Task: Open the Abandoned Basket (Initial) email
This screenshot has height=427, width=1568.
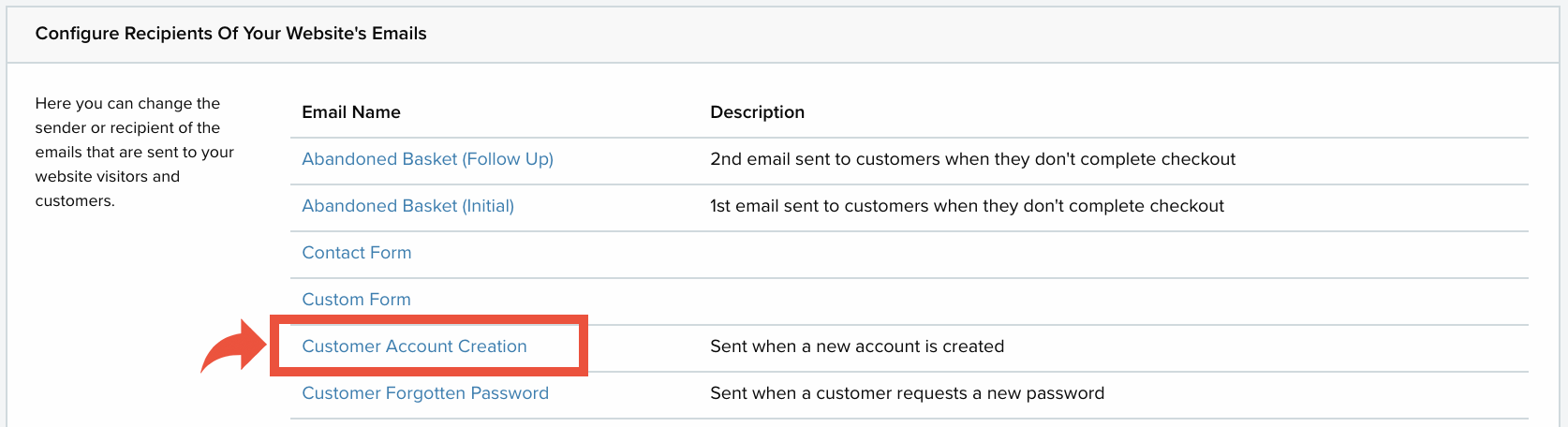Action: point(407,206)
